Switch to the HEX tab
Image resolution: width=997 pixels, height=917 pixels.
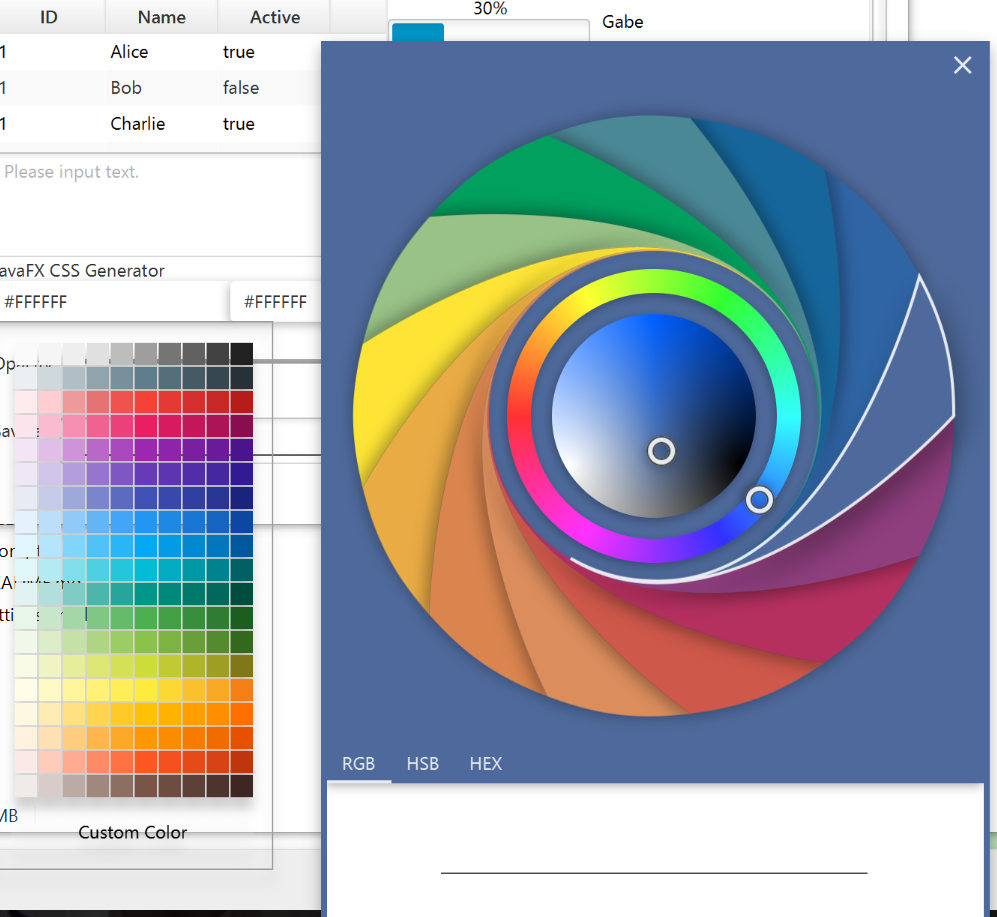486,763
